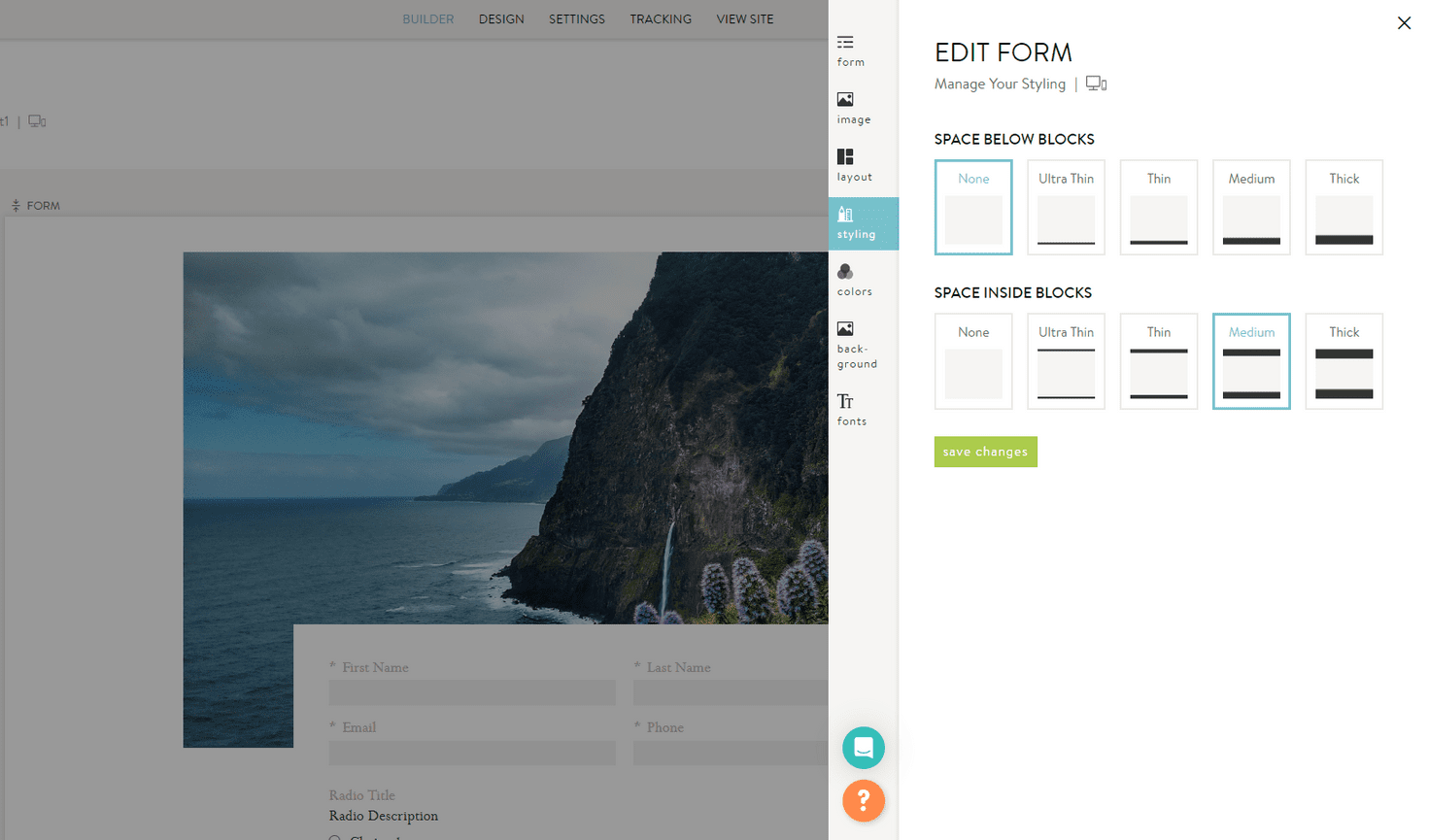This screenshot has height=840, width=1429.
Task: Select Thin for Space Below Blocks
Action: click(x=1158, y=207)
